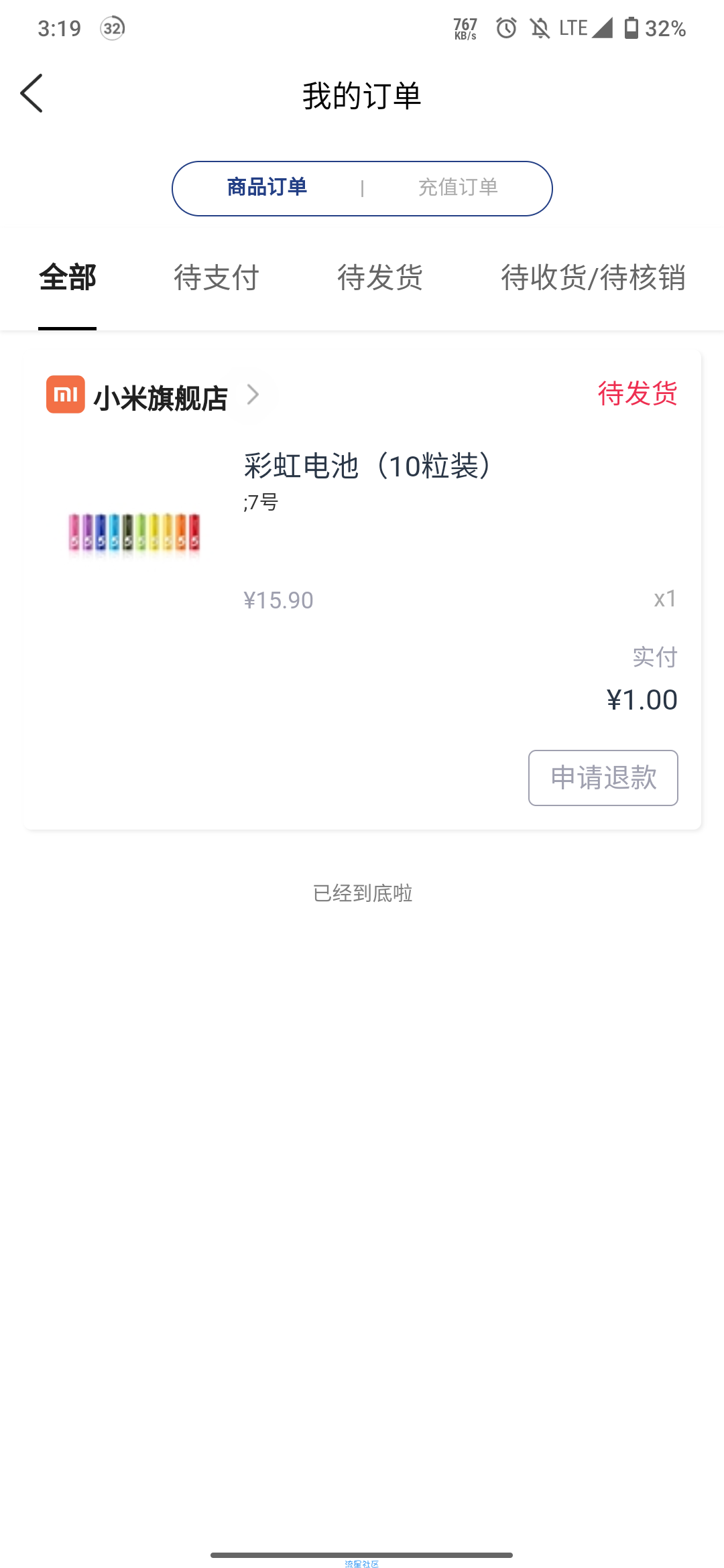Tap the red 待发货 order status
The width and height of the screenshot is (724, 1568).
(x=638, y=393)
